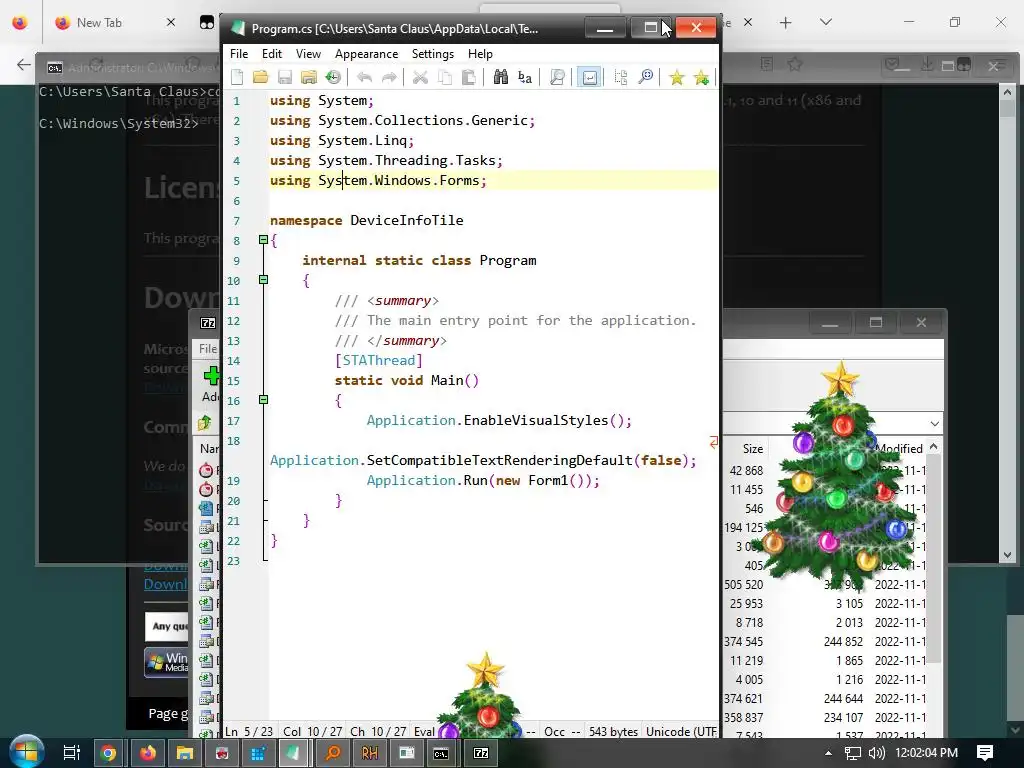
Task: Click the paste clipboard icon
Action: click(468, 78)
